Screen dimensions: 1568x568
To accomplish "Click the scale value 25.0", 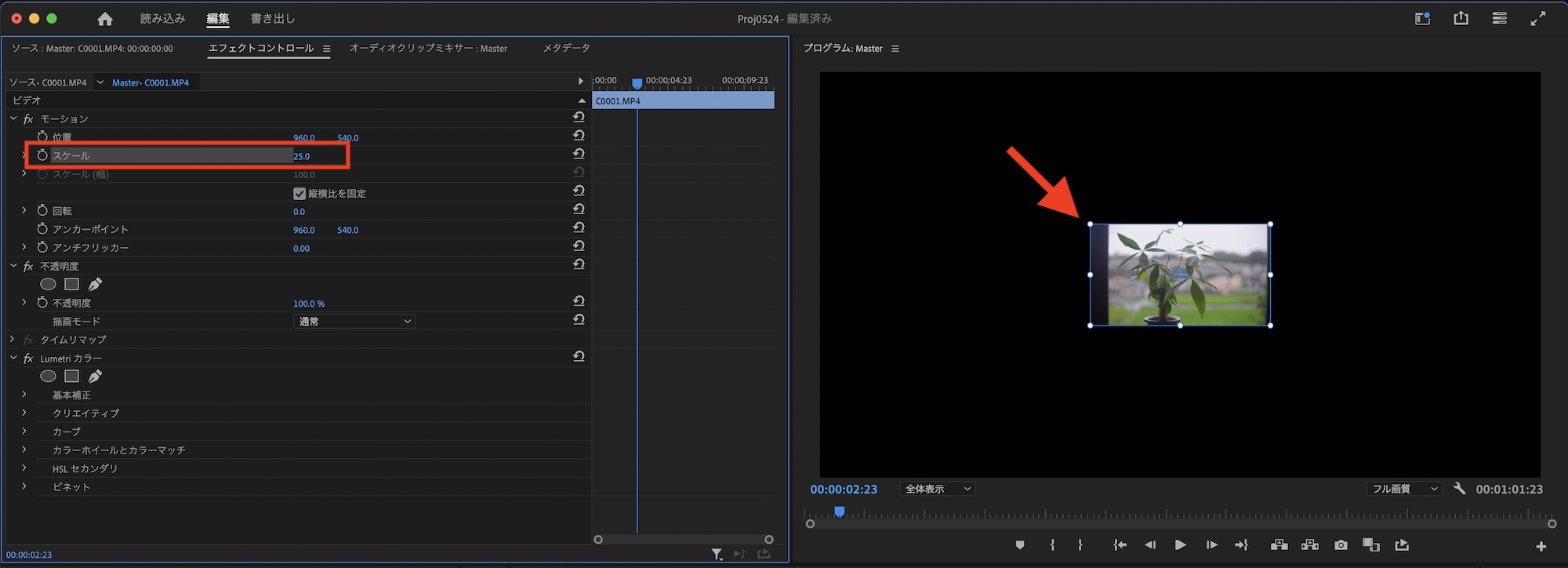I will pyautogui.click(x=302, y=156).
